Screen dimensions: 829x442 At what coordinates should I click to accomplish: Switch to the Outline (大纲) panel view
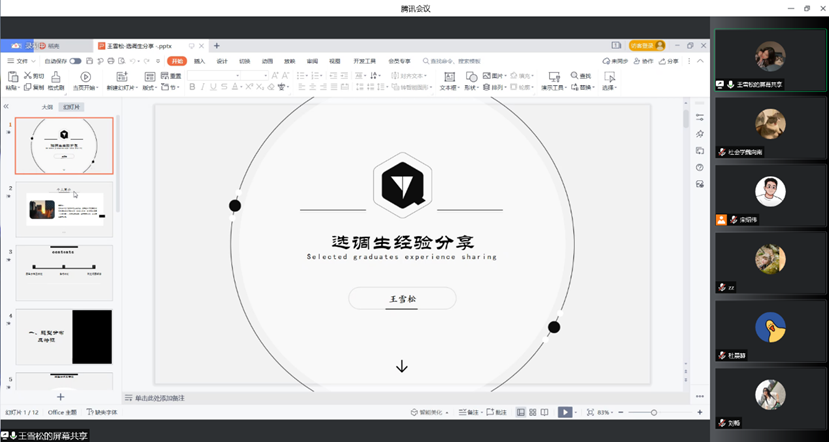(47, 106)
